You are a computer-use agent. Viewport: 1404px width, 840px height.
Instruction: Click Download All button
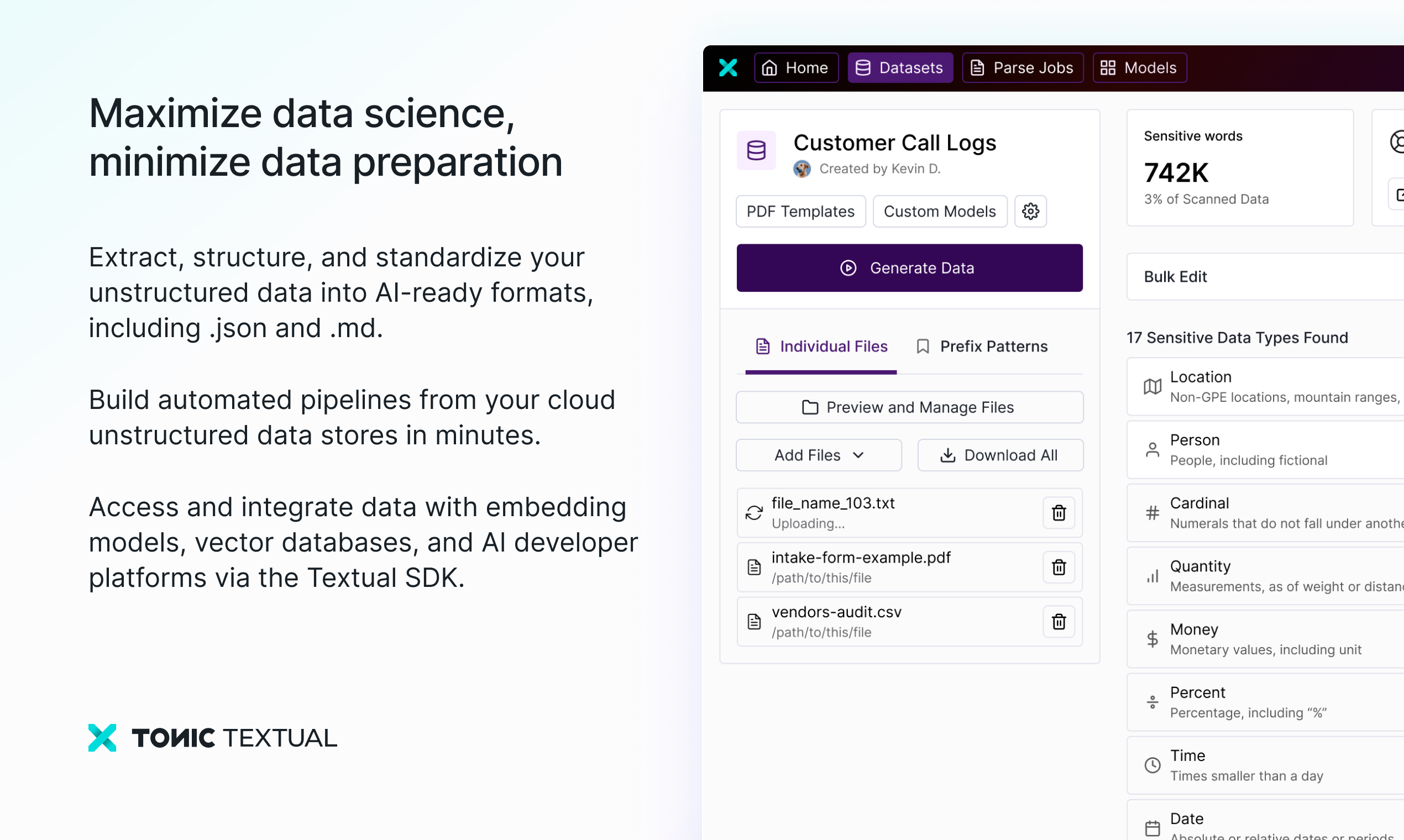(x=1000, y=455)
